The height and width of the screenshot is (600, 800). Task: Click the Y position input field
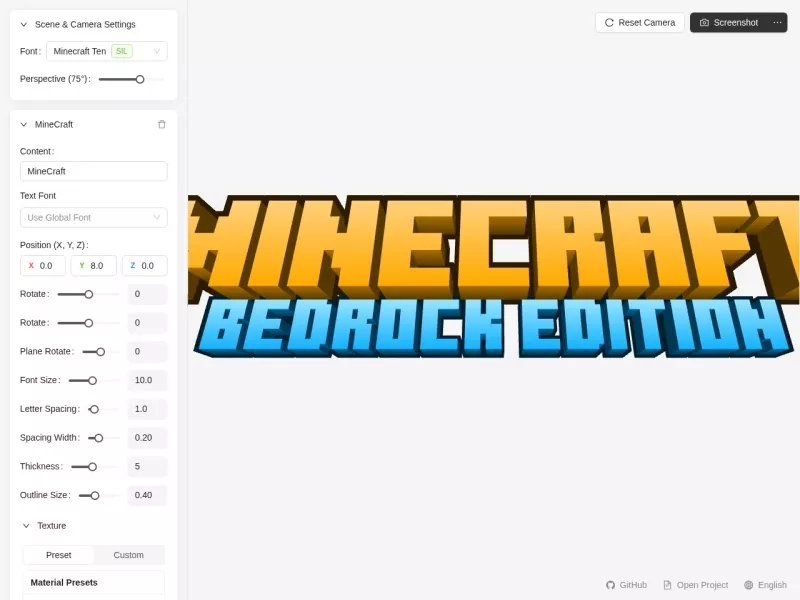pos(94,265)
